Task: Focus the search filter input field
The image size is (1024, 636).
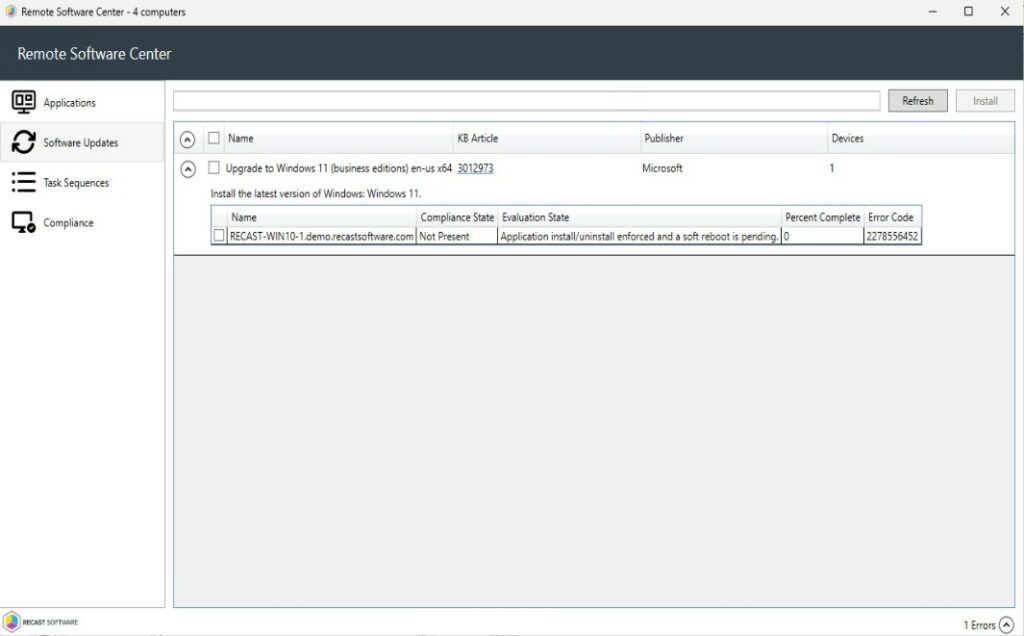Action: tap(526, 101)
